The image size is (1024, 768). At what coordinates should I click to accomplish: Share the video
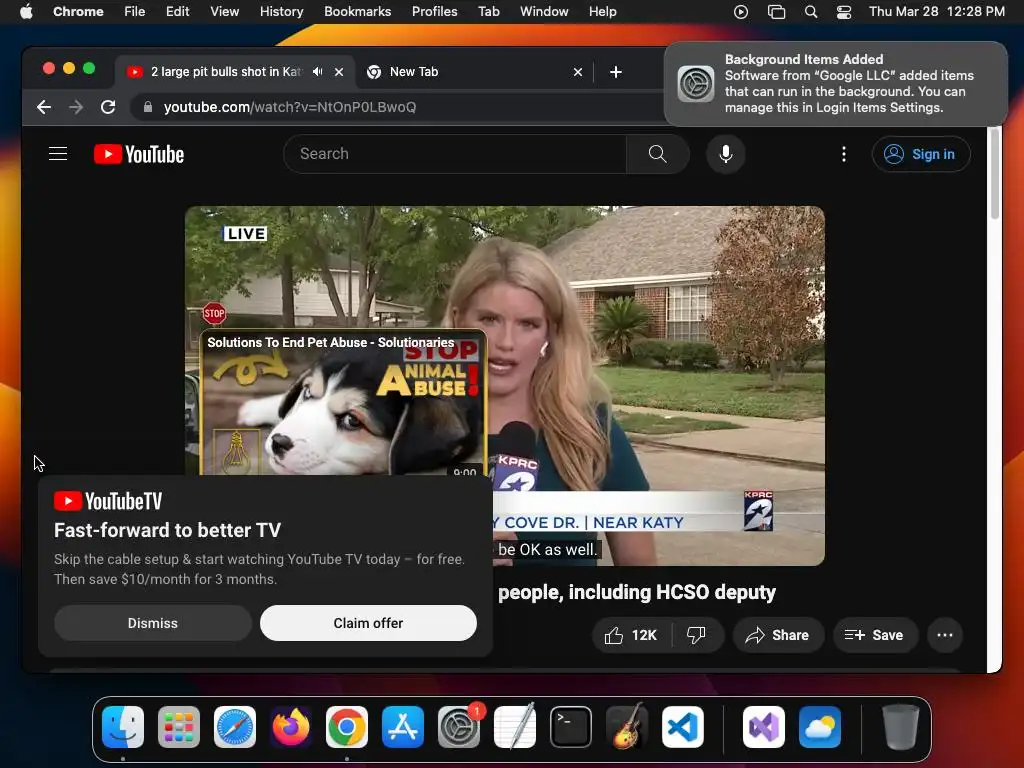tap(778, 635)
